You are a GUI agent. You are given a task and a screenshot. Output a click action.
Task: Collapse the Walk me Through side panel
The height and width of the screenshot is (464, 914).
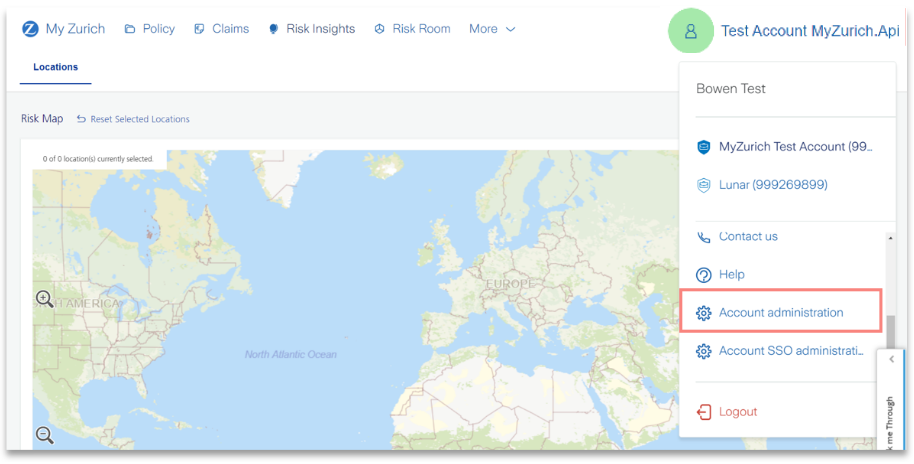[x=891, y=360]
